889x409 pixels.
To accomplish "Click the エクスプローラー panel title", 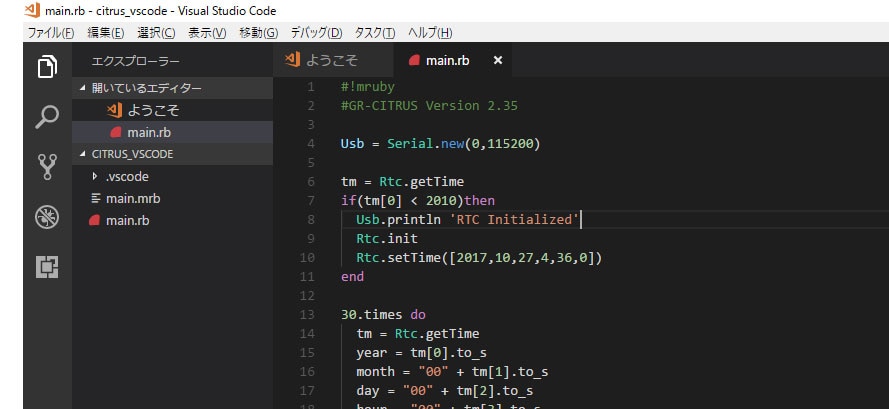I will click(x=136, y=61).
